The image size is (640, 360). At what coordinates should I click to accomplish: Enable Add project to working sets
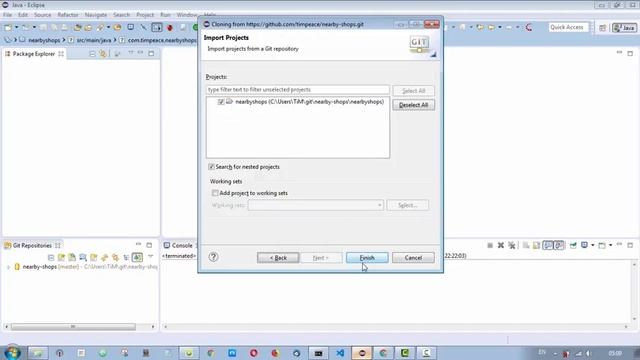point(215,193)
